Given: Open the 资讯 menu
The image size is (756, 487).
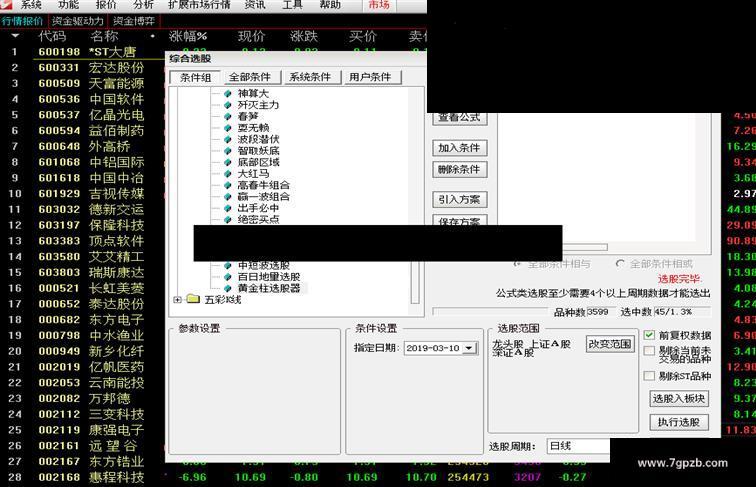Looking at the screenshot, I should 255,5.
